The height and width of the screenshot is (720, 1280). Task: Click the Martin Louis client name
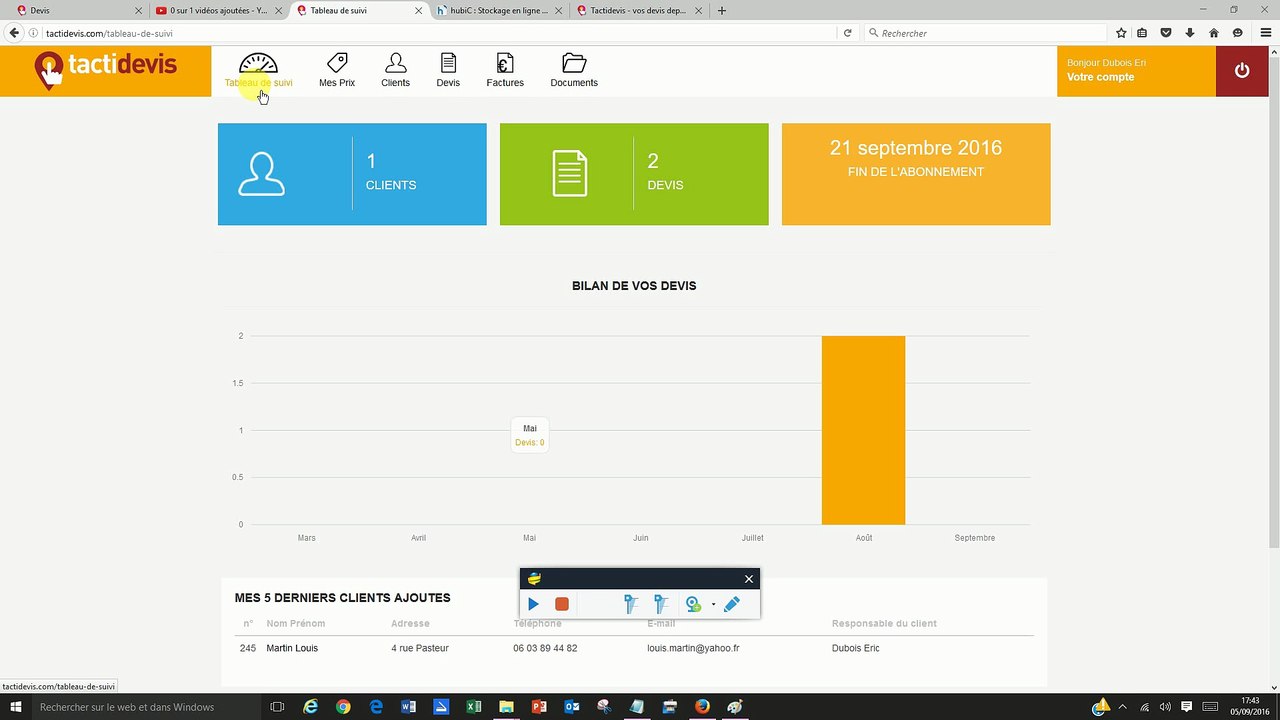point(292,648)
